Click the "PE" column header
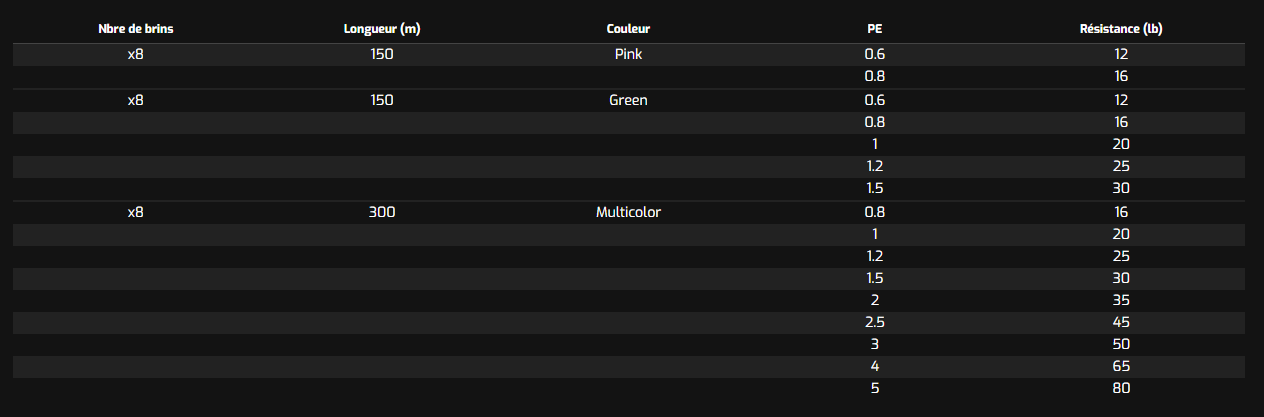The height and width of the screenshot is (417, 1264). pos(874,29)
